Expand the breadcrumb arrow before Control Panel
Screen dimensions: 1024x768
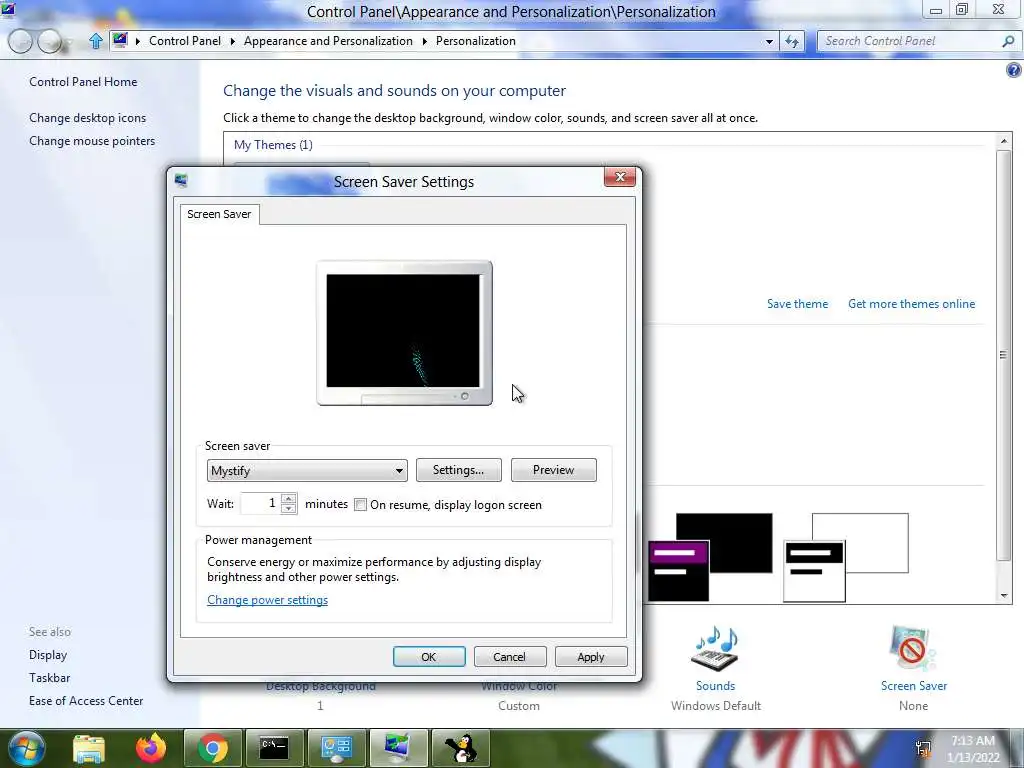[x=138, y=41]
